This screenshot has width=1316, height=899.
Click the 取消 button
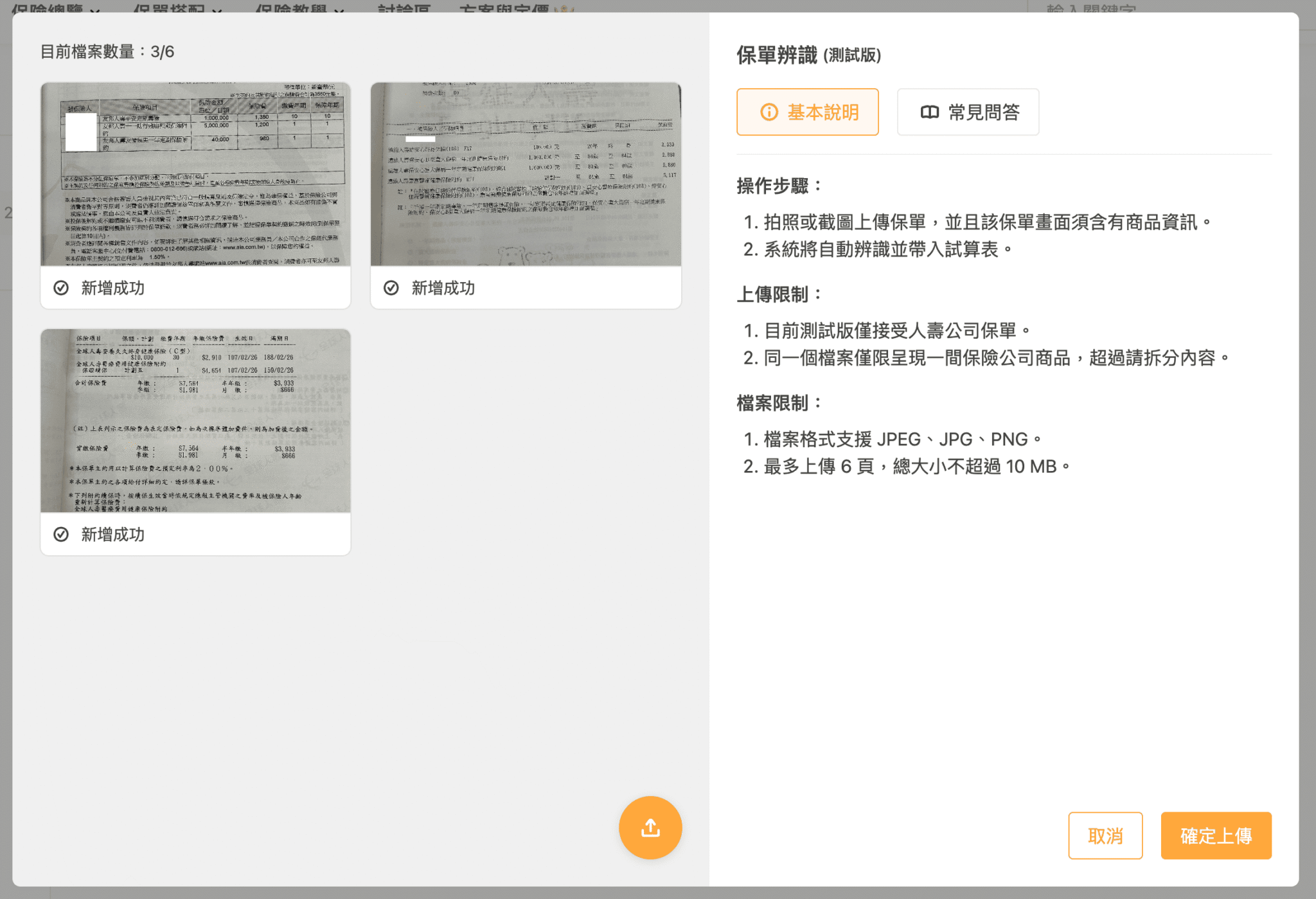[1105, 835]
